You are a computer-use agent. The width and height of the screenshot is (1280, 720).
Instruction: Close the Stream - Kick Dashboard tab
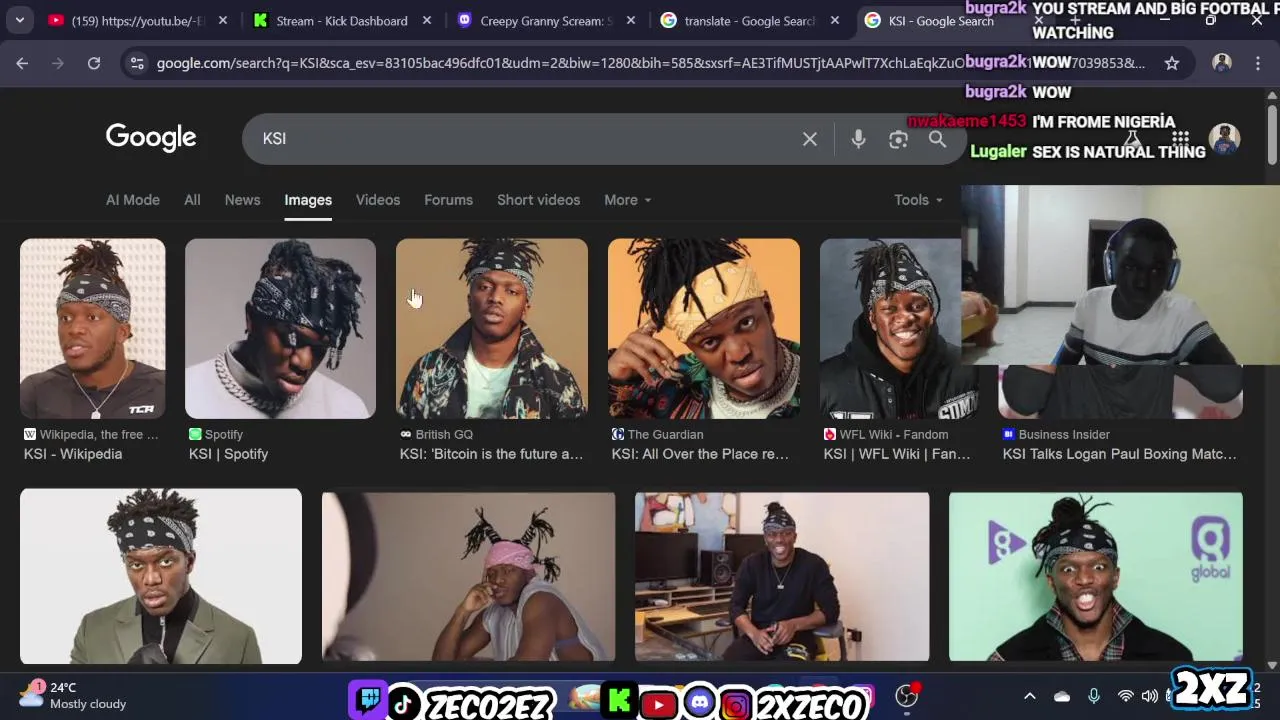[x=427, y=20]
